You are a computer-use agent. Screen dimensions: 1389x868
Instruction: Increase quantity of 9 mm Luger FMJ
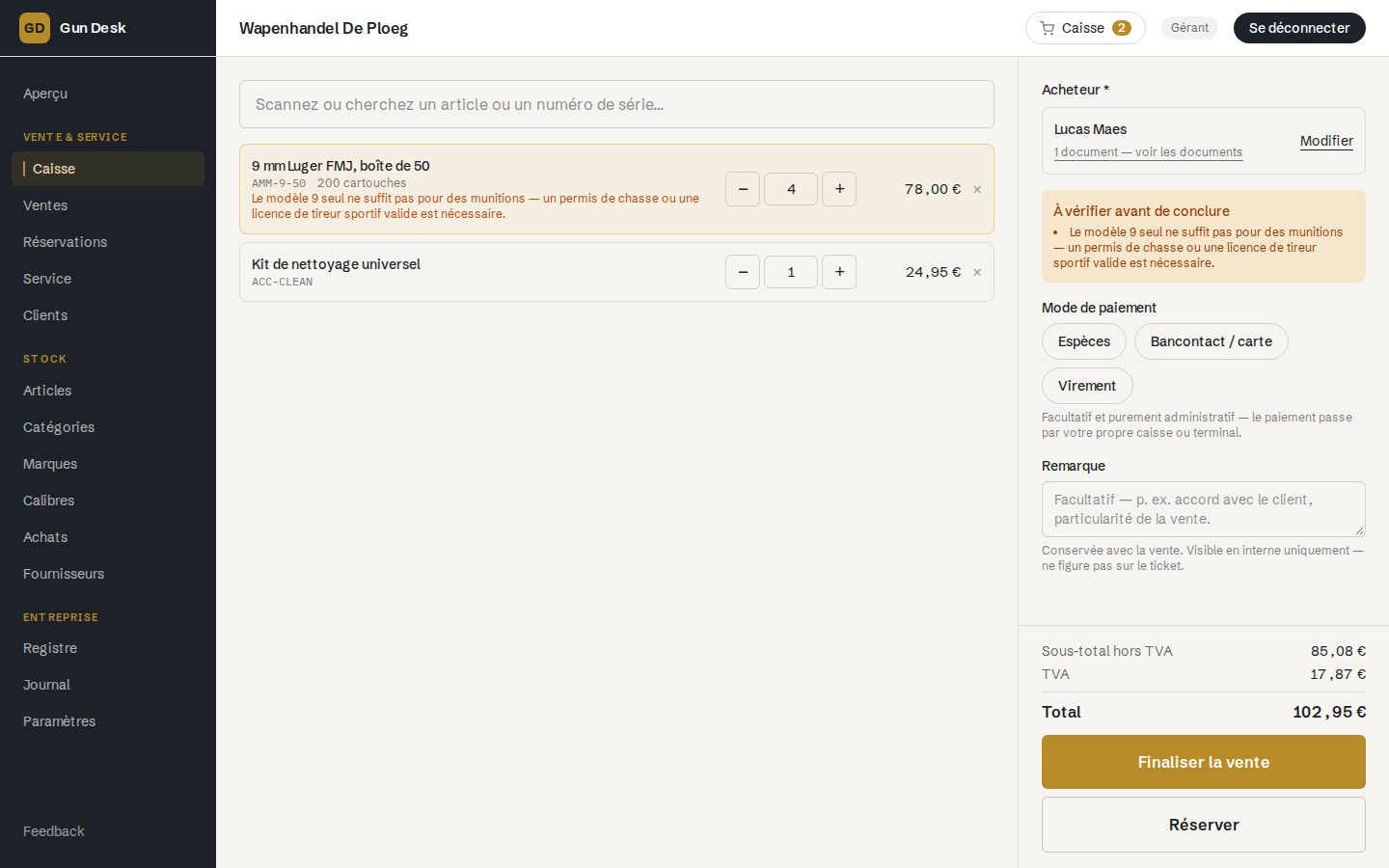(839, 189)
